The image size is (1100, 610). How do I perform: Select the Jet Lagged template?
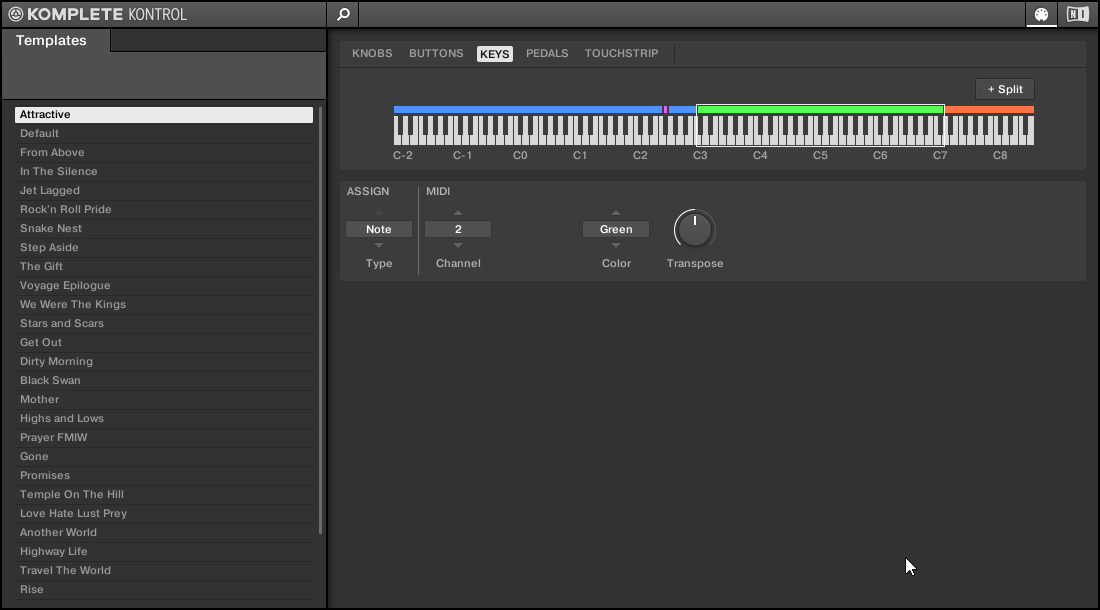coord(163,190)
